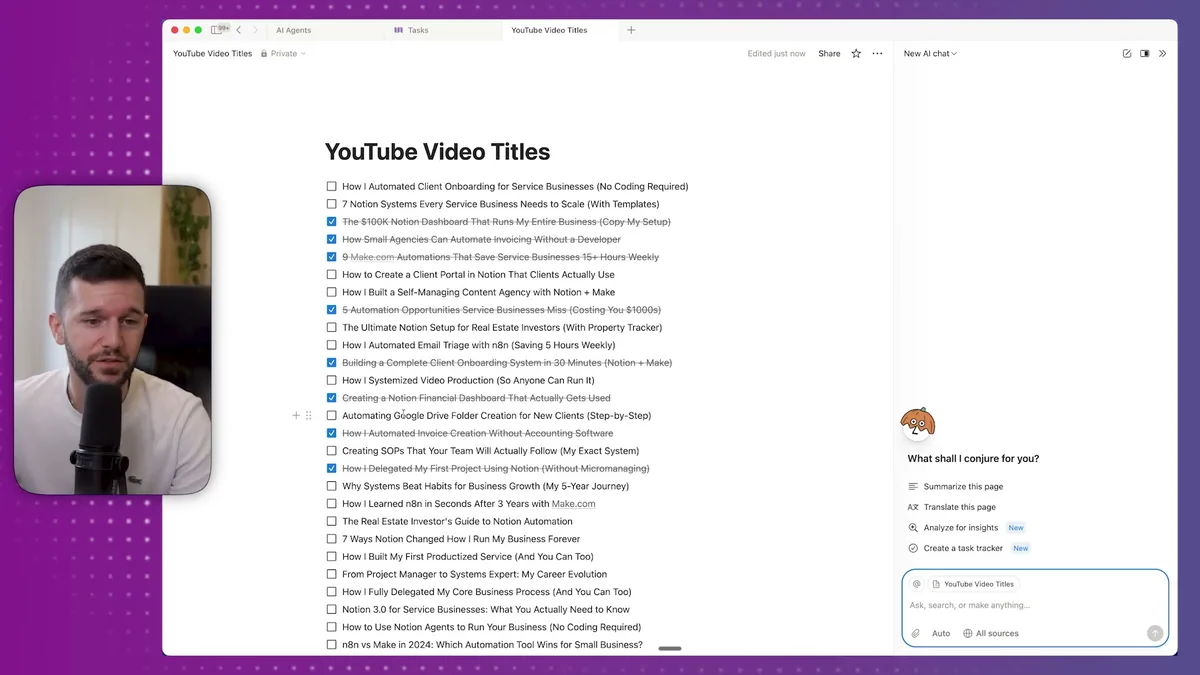This screenshot has height=675, width=1200.
Task: Check the box for 'How to Create a Client Portal'
Action: (331, 274)
